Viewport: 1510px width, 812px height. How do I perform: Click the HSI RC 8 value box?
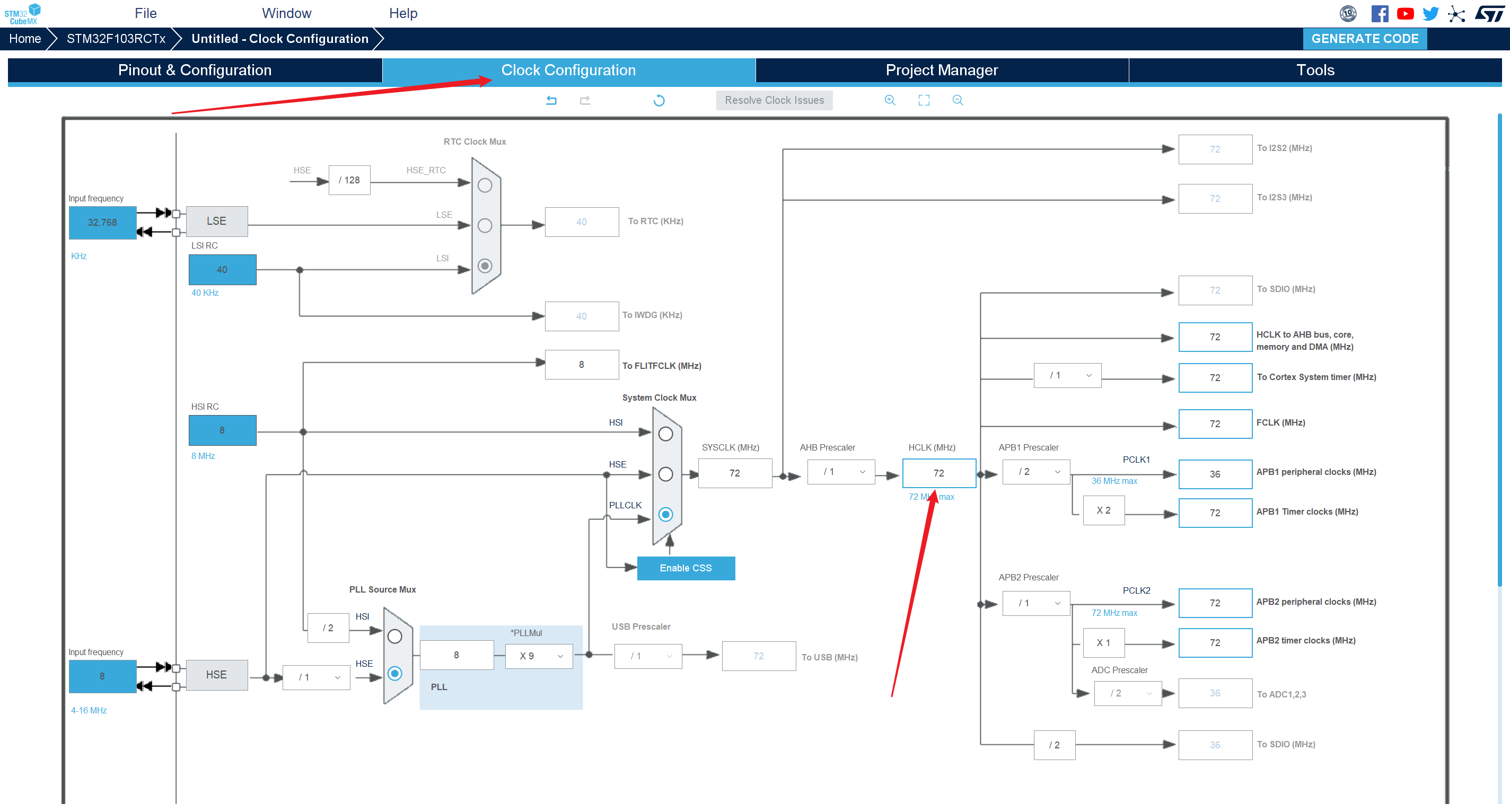click(x=222, y=430)
